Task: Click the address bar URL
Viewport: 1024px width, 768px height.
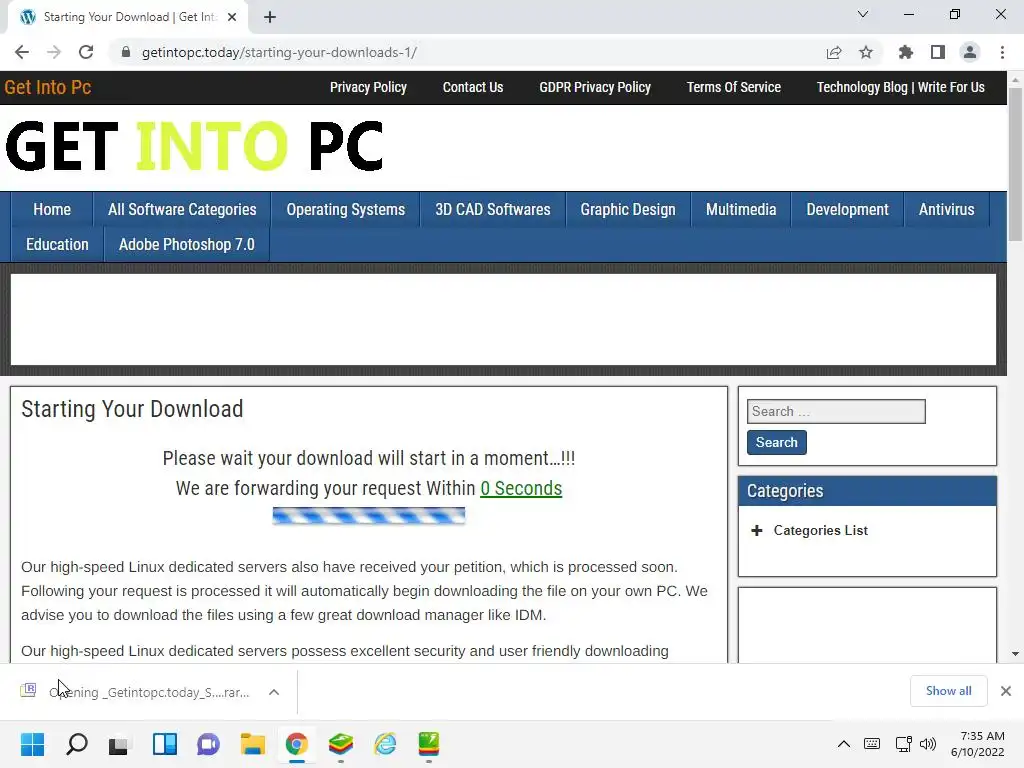Action: coord(280,52)
